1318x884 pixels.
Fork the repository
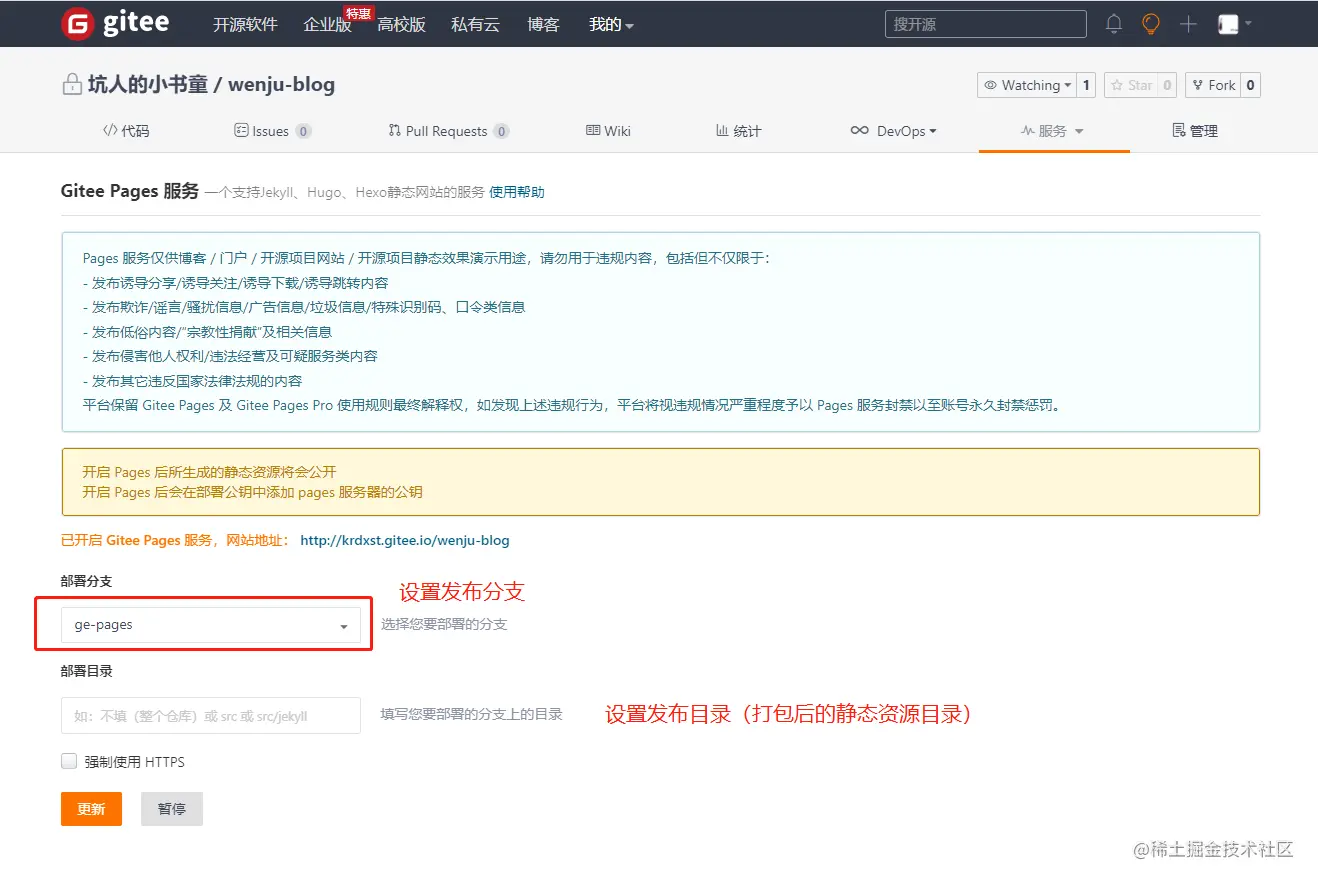1212,85
